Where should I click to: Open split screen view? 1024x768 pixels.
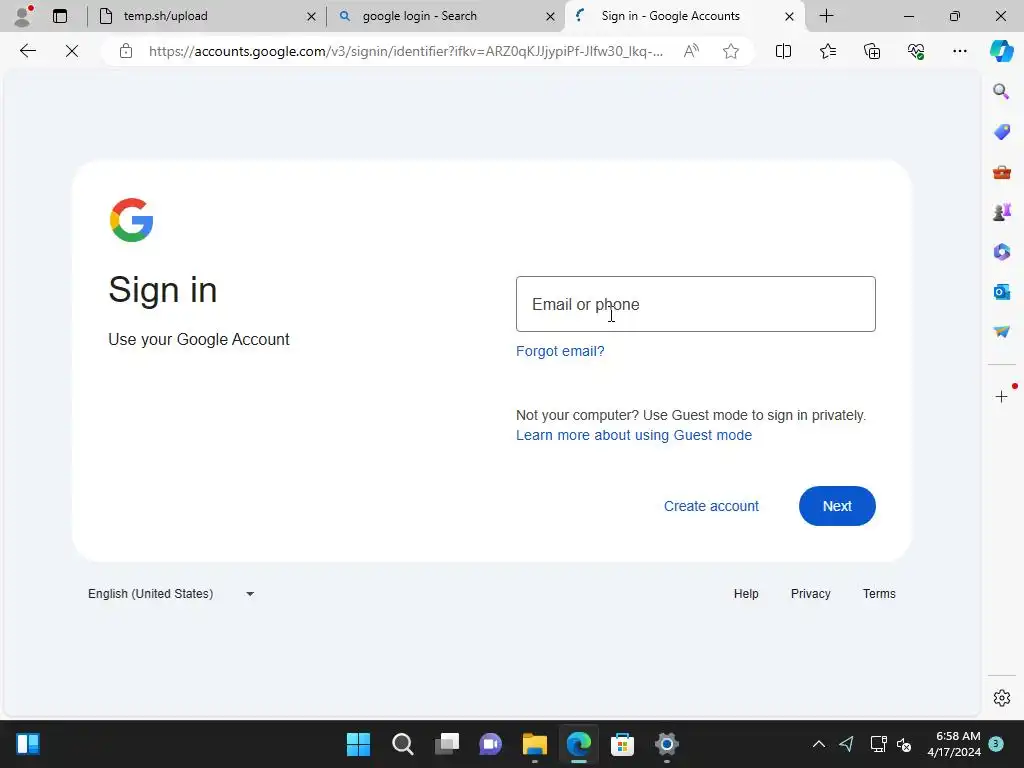tap(783, 51)
